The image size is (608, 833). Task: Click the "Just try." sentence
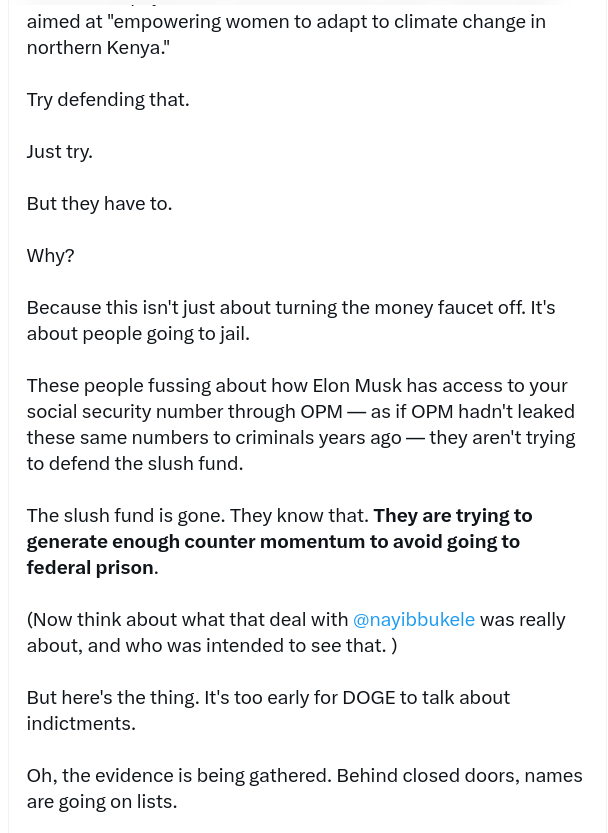[60, 151]
